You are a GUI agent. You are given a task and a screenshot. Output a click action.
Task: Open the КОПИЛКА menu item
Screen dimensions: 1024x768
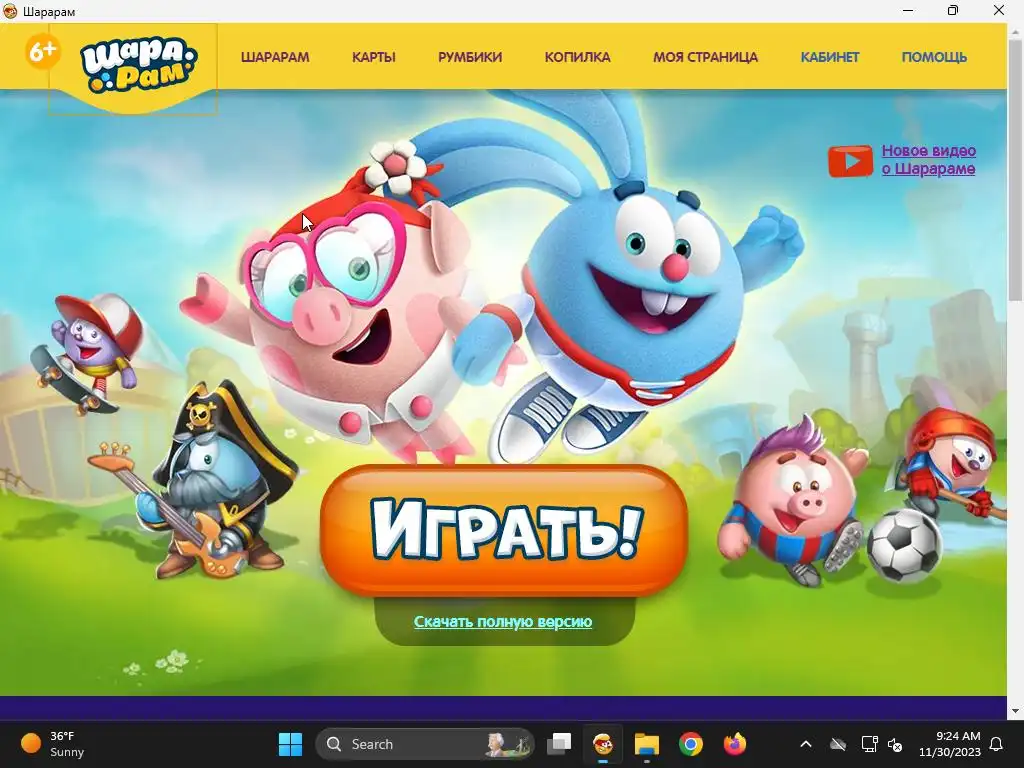click(577, 57)
